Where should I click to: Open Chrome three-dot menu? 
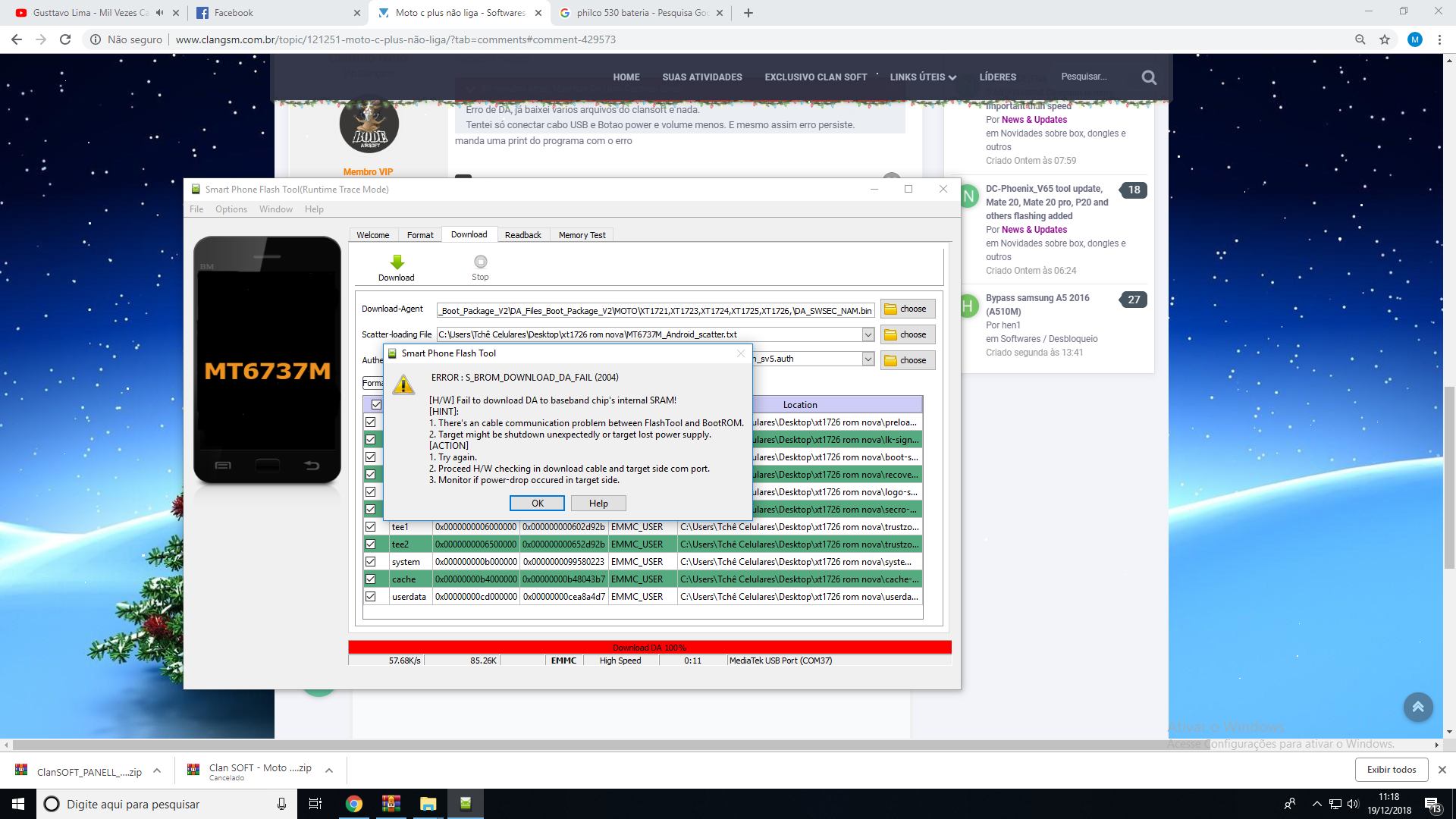[1439, 39]
